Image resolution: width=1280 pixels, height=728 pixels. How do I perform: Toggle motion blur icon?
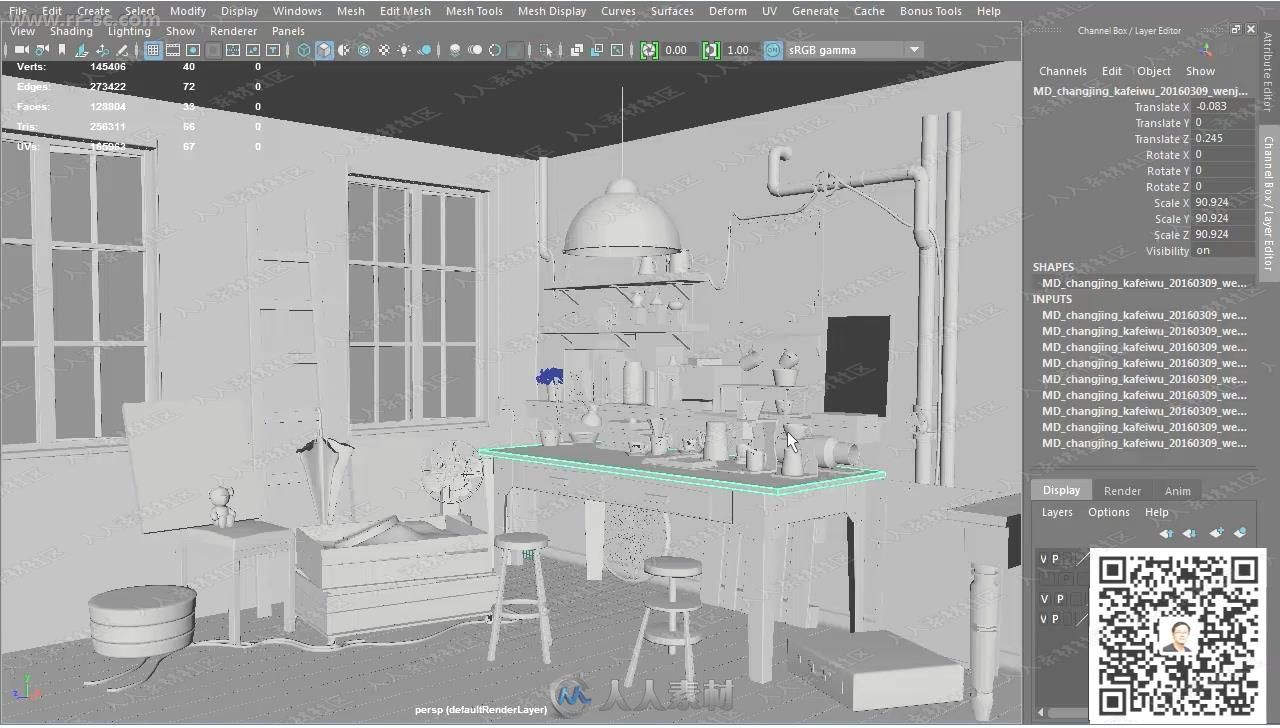(475, 49)
